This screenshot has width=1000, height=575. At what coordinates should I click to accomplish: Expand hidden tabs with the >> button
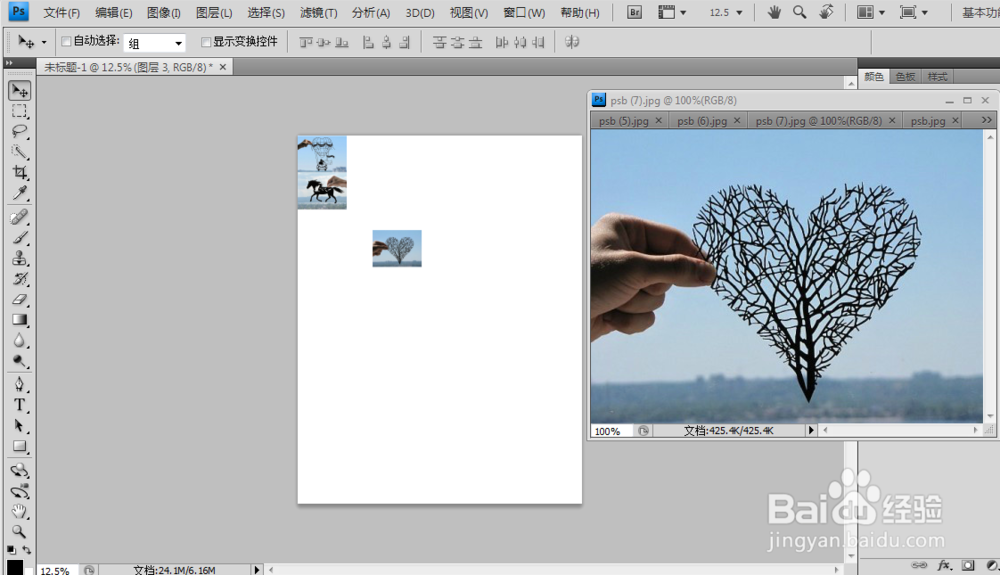(986, 120)
